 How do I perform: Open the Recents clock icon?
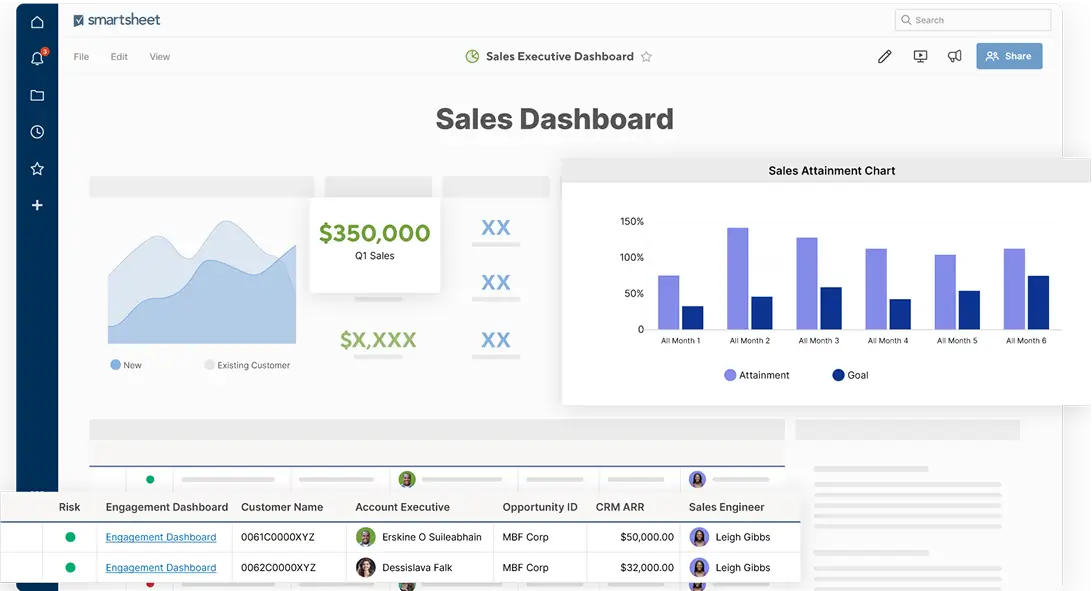click(37, 132)
